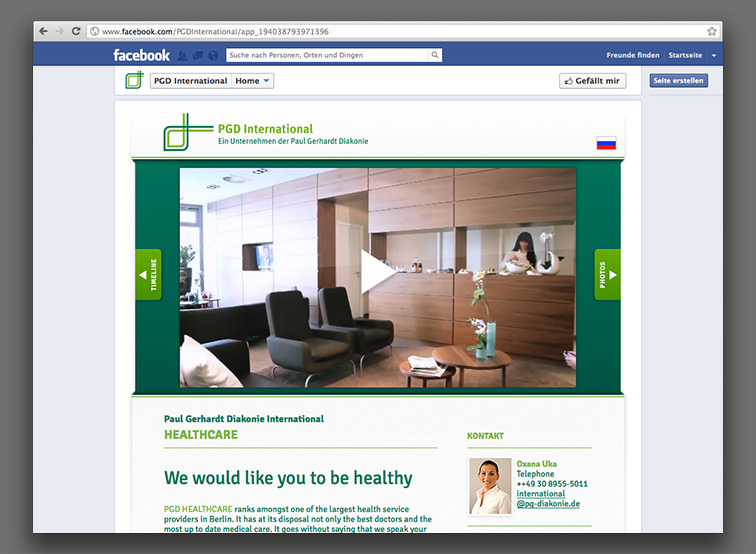Go to Startseite
756x554 pixels.
coord(685,55)
